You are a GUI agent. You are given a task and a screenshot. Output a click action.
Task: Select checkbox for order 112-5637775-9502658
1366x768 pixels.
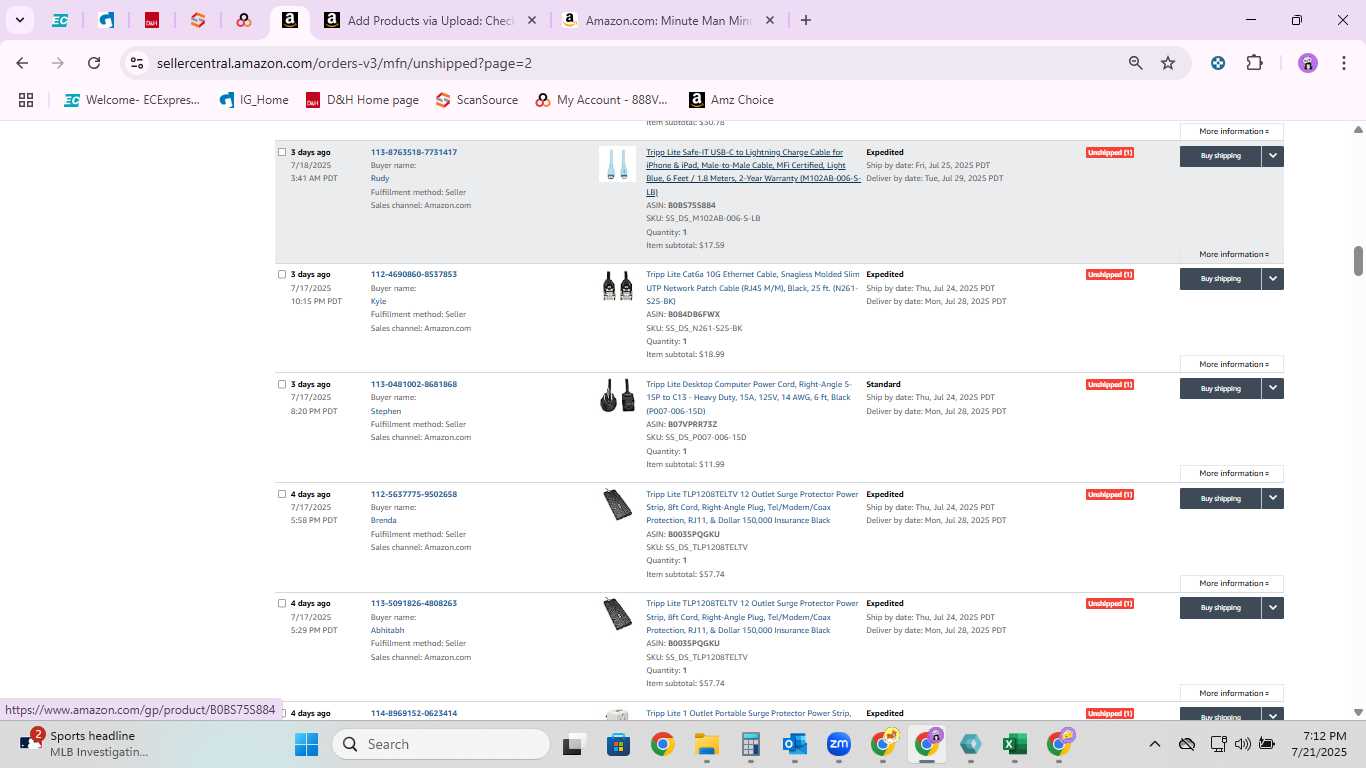282,494
